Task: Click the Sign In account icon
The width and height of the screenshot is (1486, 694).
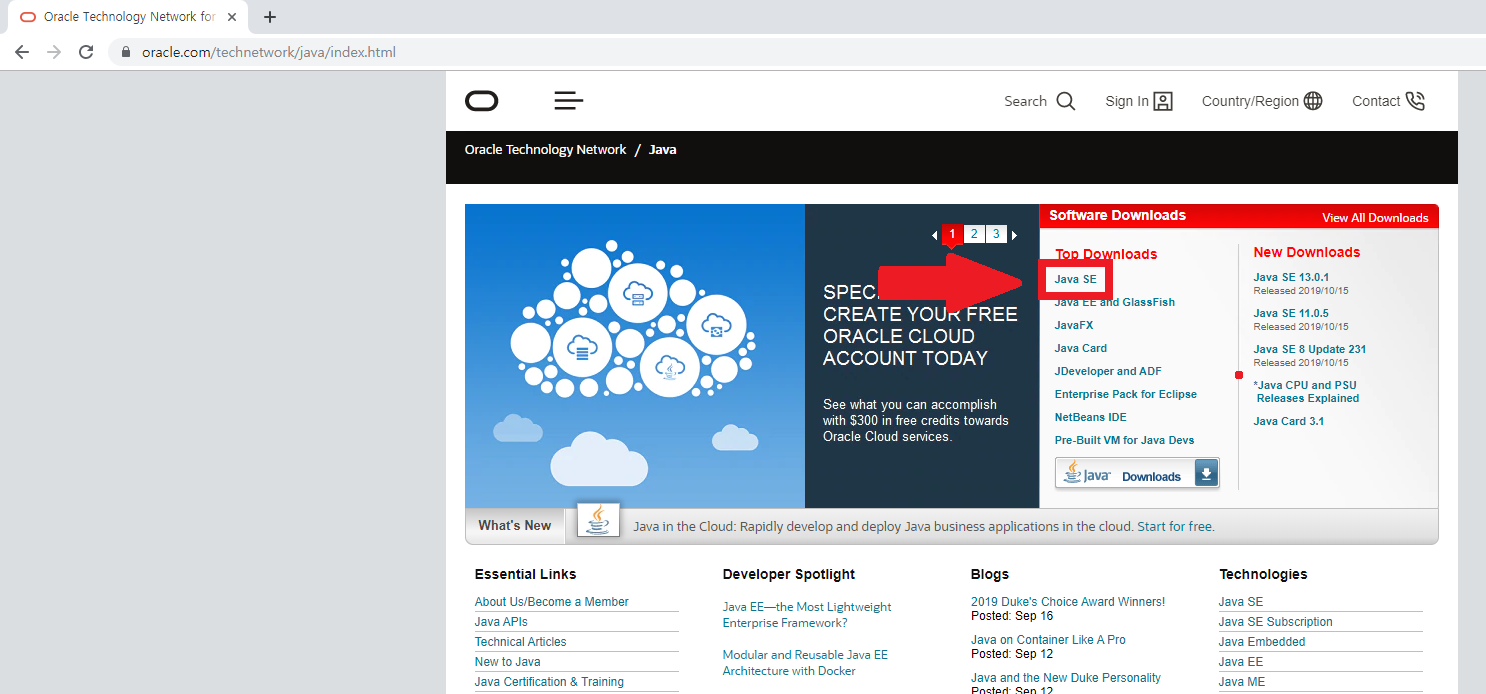Action: (1163, 101)
